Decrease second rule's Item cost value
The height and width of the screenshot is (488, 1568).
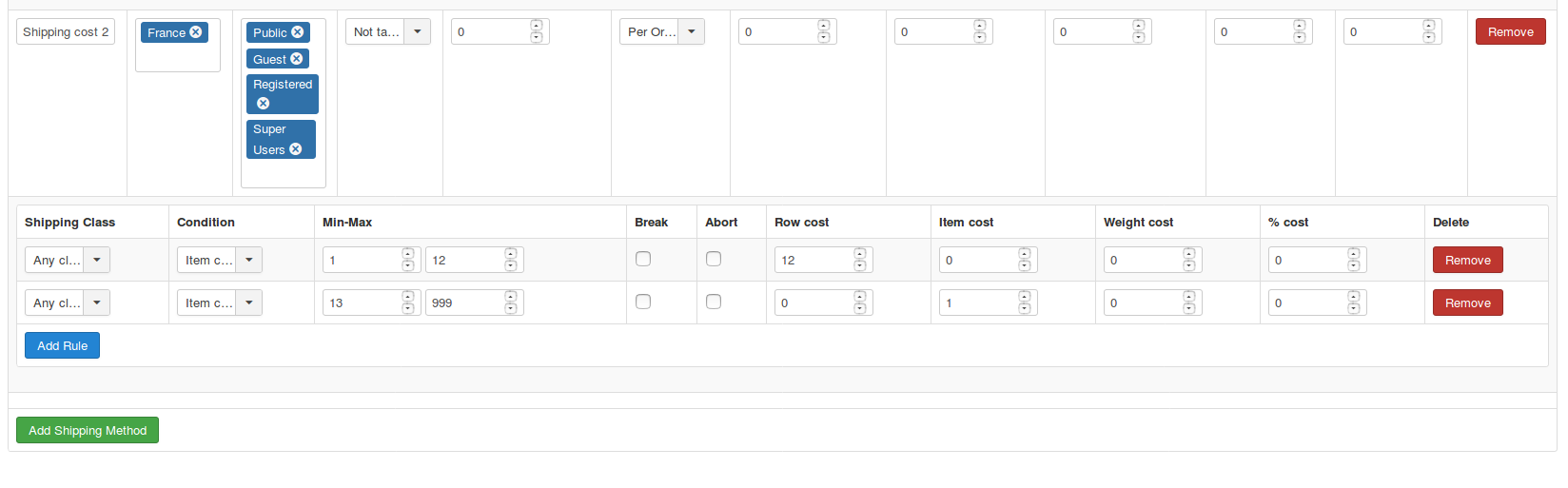pos(1025,308)
